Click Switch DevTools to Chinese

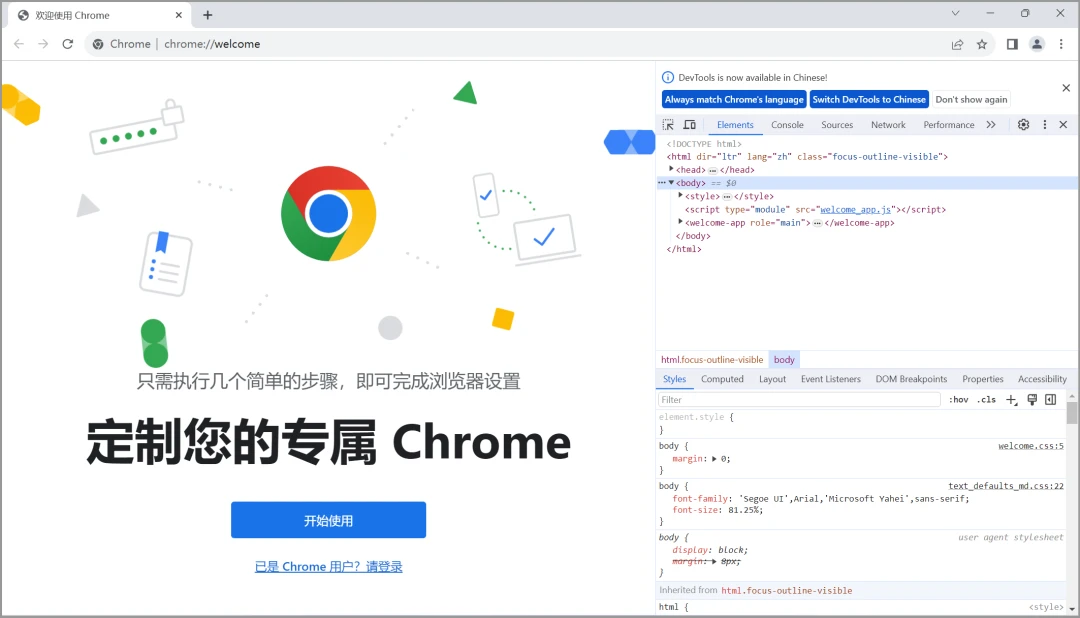(869, 99)
